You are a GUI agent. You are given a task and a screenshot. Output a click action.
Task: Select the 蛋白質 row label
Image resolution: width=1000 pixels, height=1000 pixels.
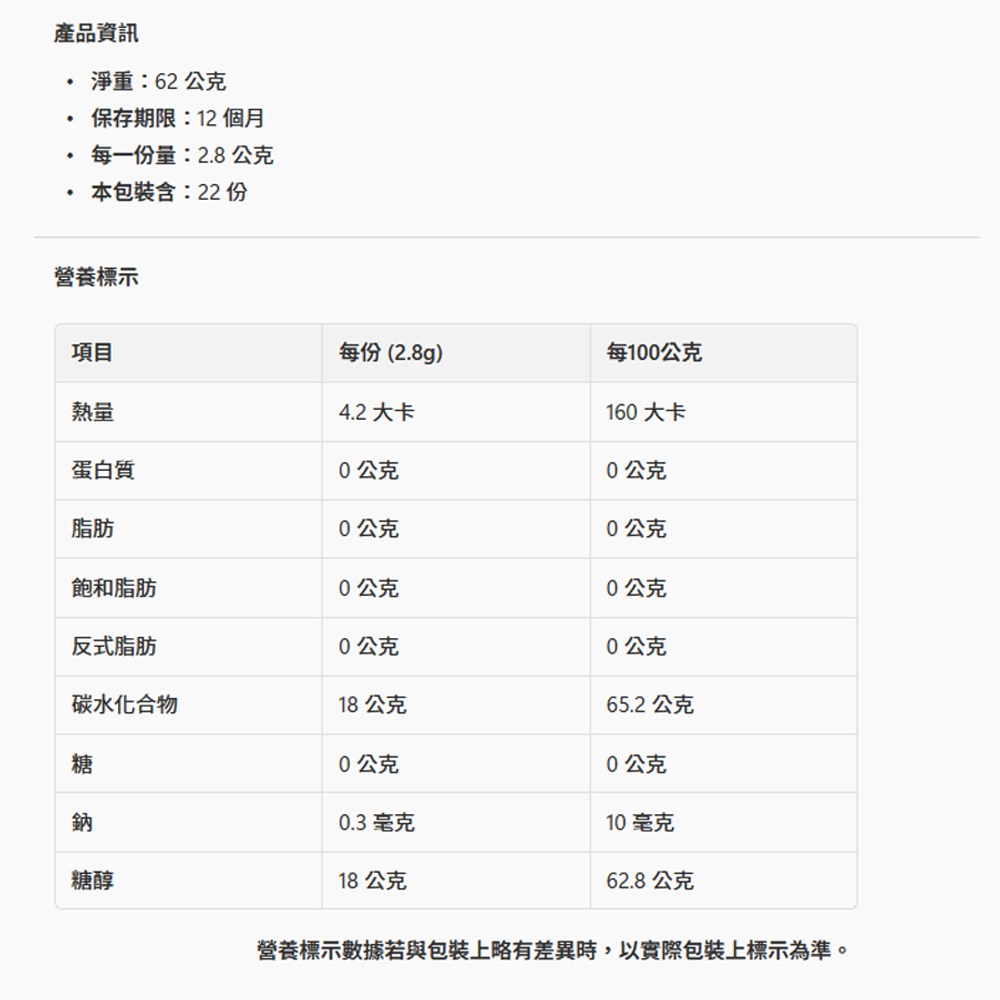102,470
